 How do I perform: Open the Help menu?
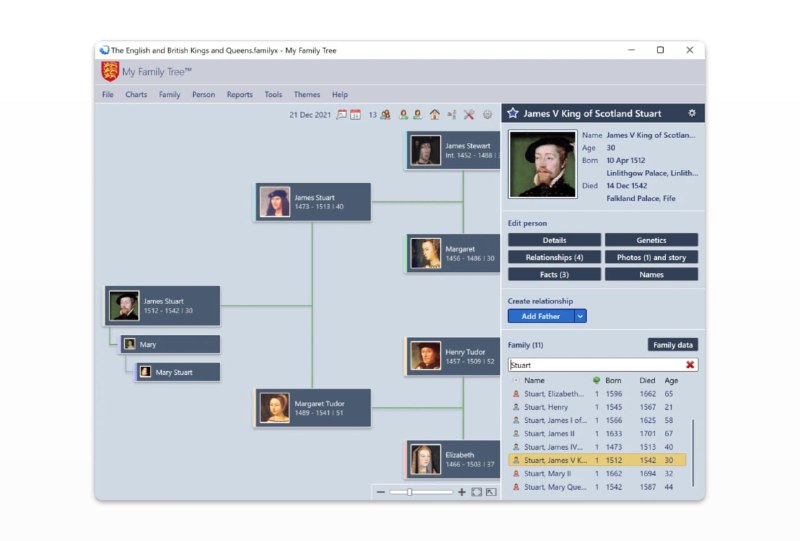(x=340, y=94)
